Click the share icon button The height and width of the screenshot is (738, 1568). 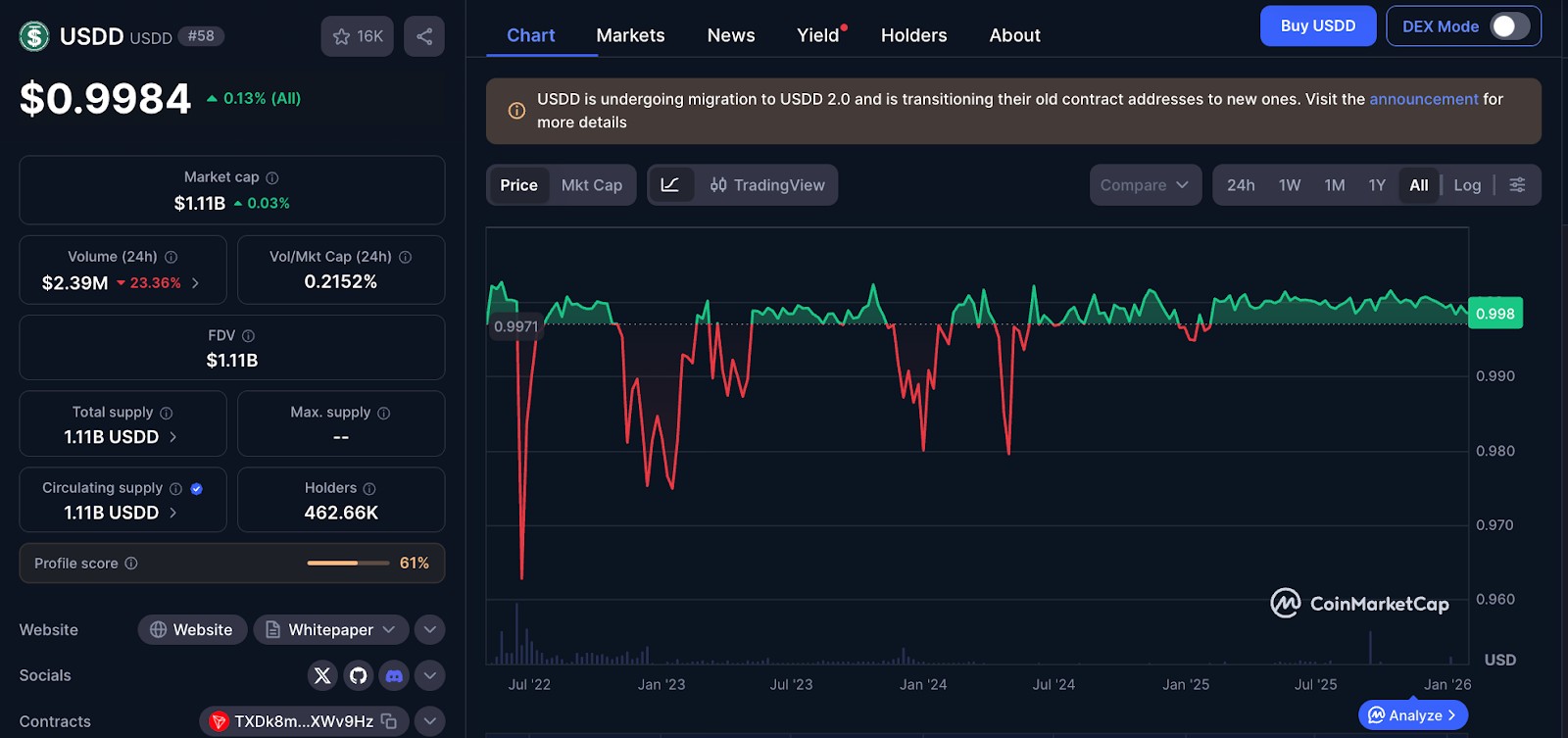(x=424, y=36)
